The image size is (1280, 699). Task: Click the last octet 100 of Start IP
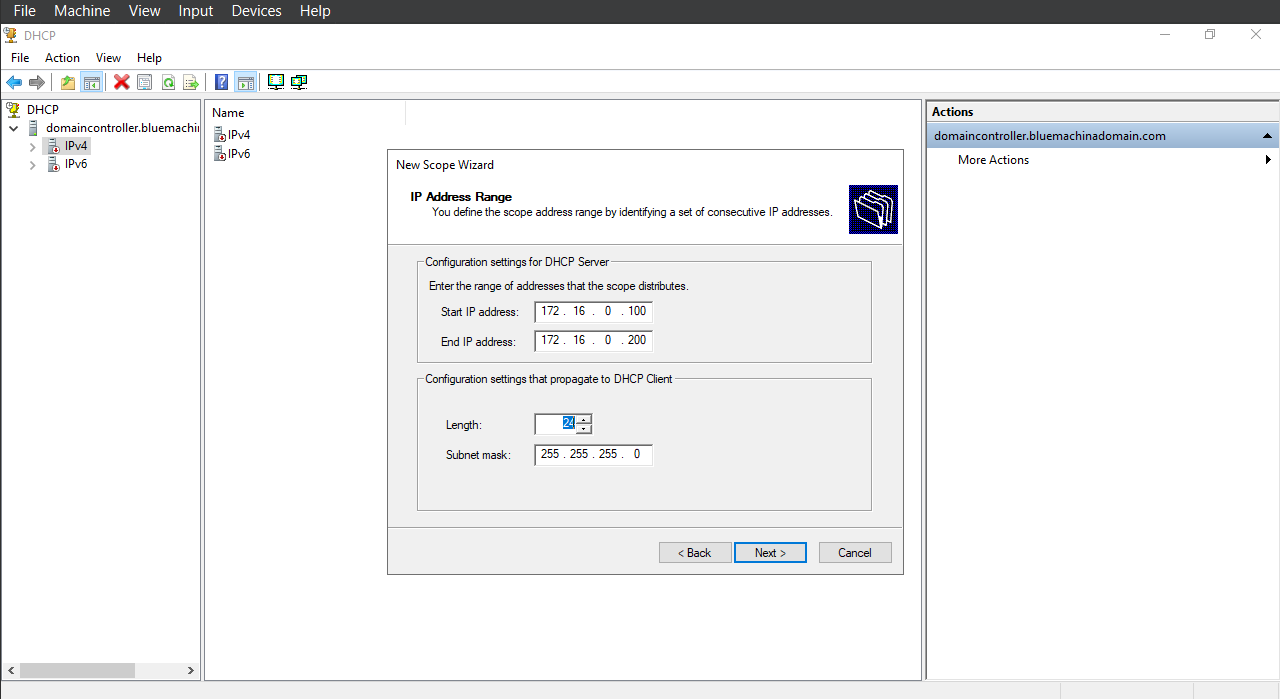[x=637, y=312]
